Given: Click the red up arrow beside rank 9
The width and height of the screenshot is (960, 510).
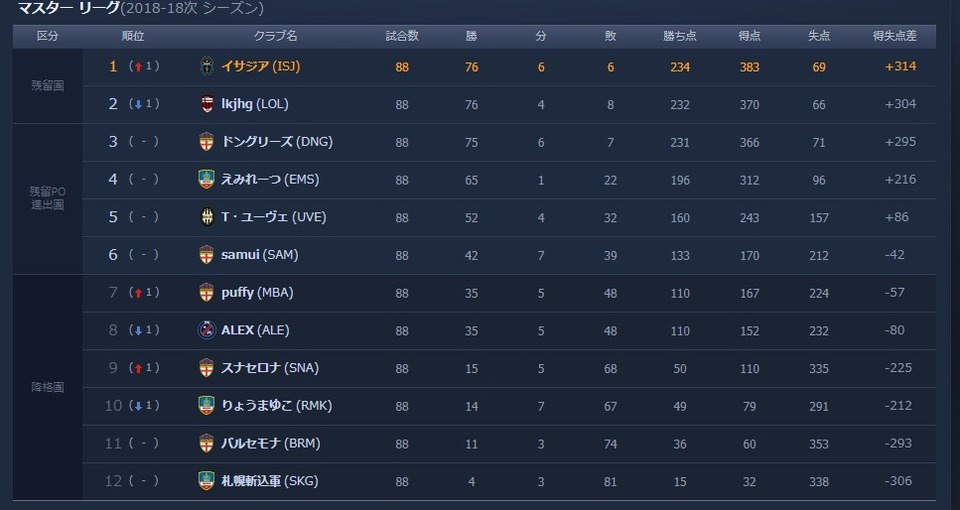Looking at the screenshot, I should (138, 368).
